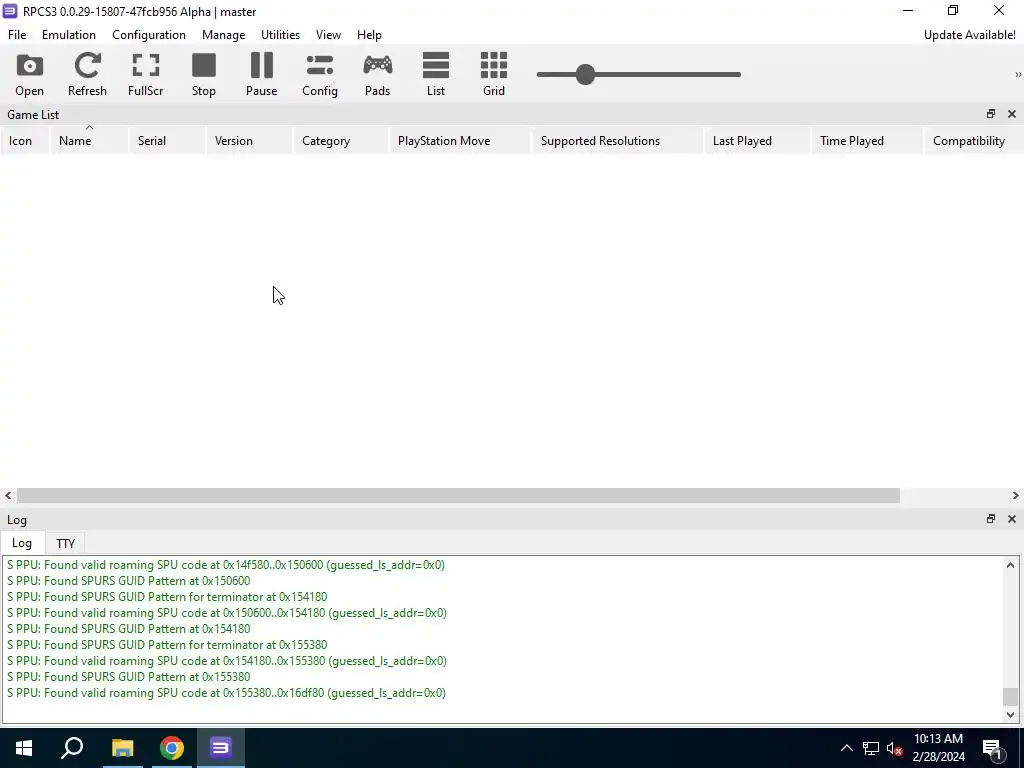The width and height of the screenshot is (1024, 768).
Task: Close the Log panel
Action: tap(1012, 519)
